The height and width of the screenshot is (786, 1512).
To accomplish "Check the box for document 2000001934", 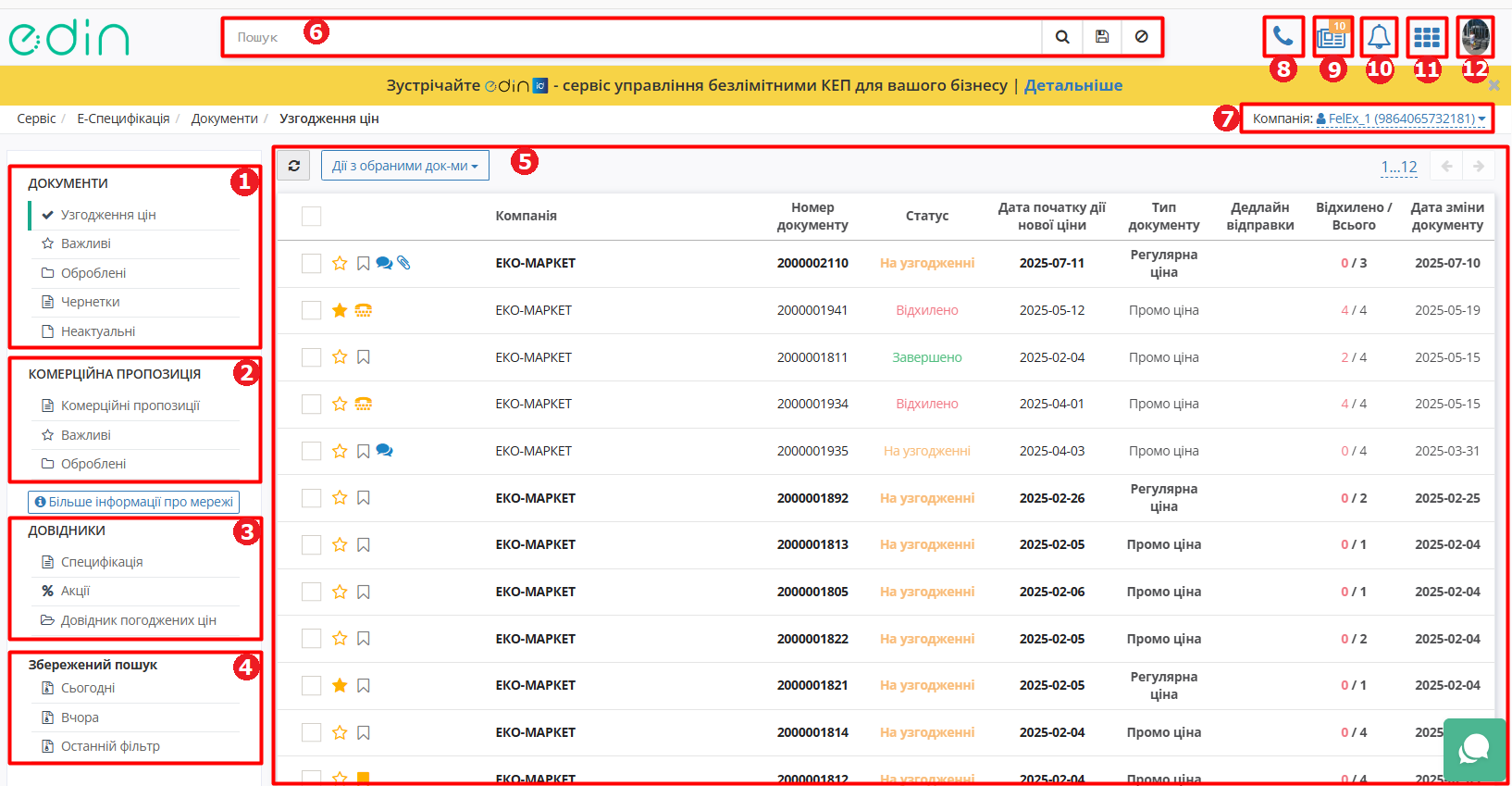I will [x=312, y=405].
